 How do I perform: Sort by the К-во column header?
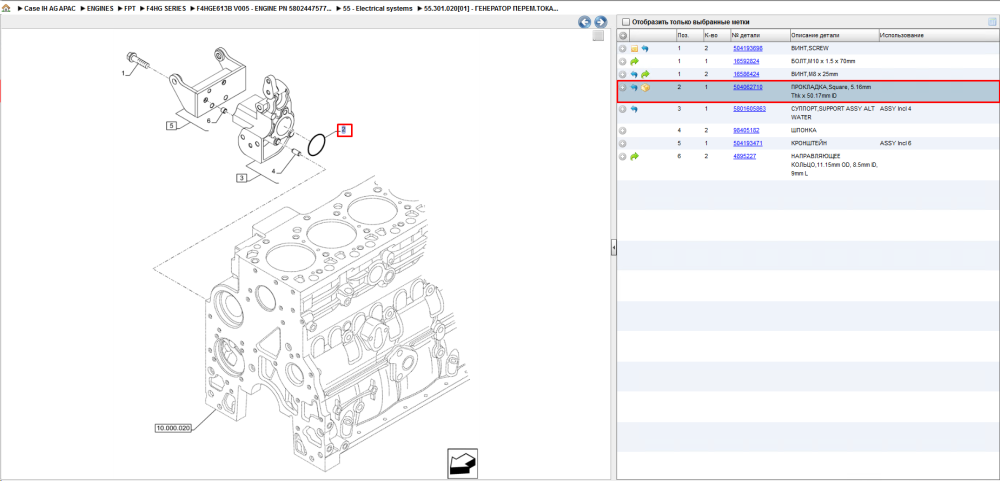click(x=716, y=36)
